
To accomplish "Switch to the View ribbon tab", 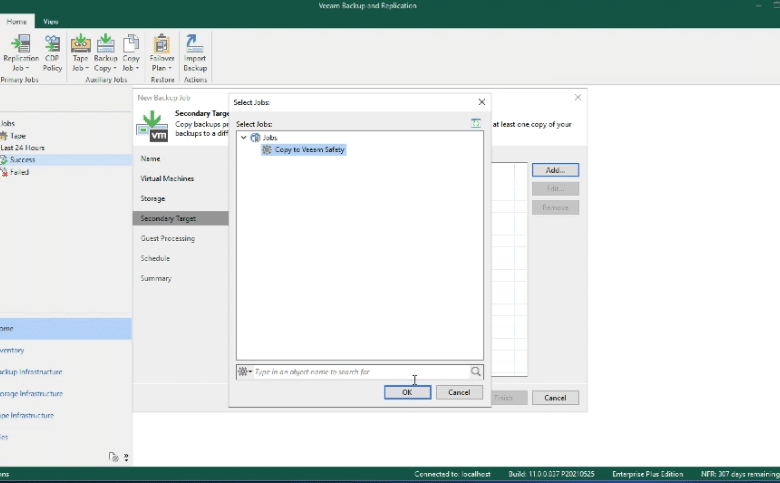I will click(50, 21).
